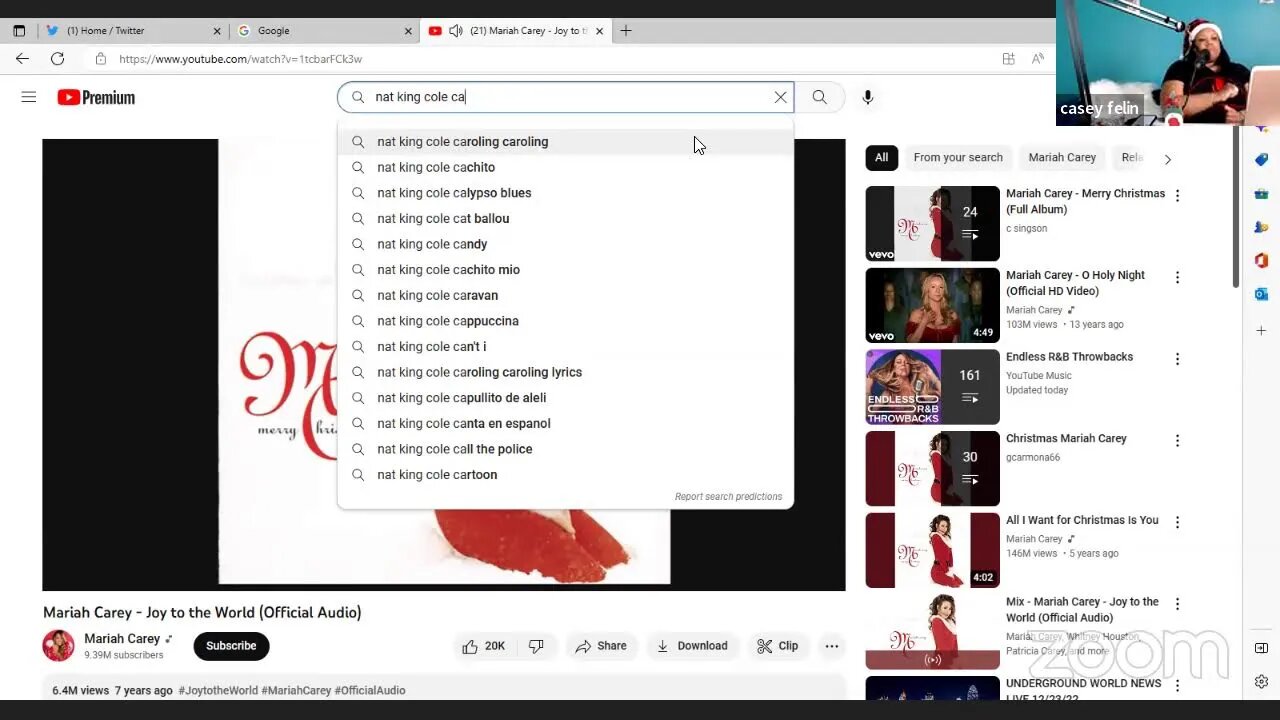Open Edge sidebar settings gear

(1261, 682)
